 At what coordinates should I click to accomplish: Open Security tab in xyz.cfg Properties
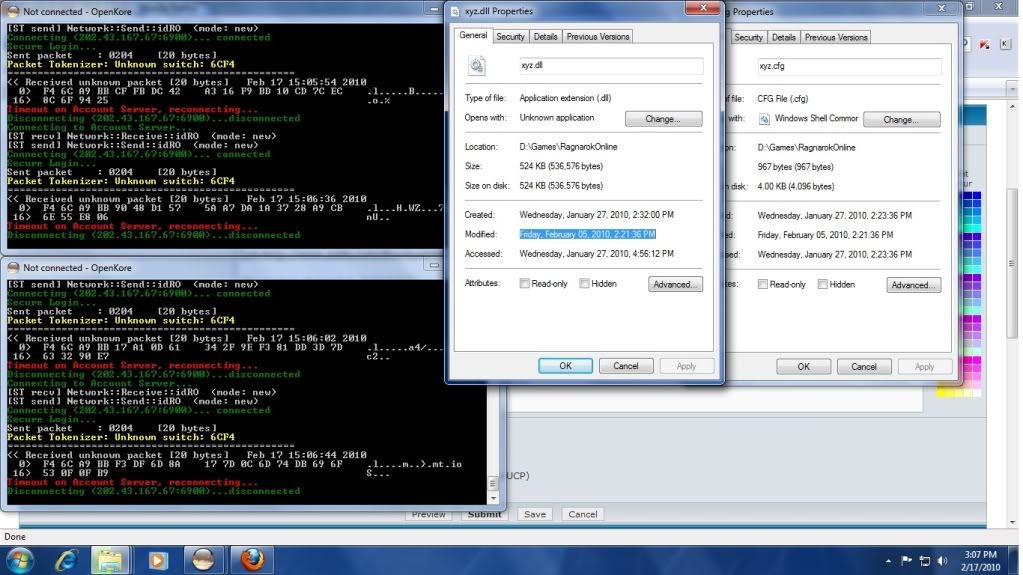(748, 37)
